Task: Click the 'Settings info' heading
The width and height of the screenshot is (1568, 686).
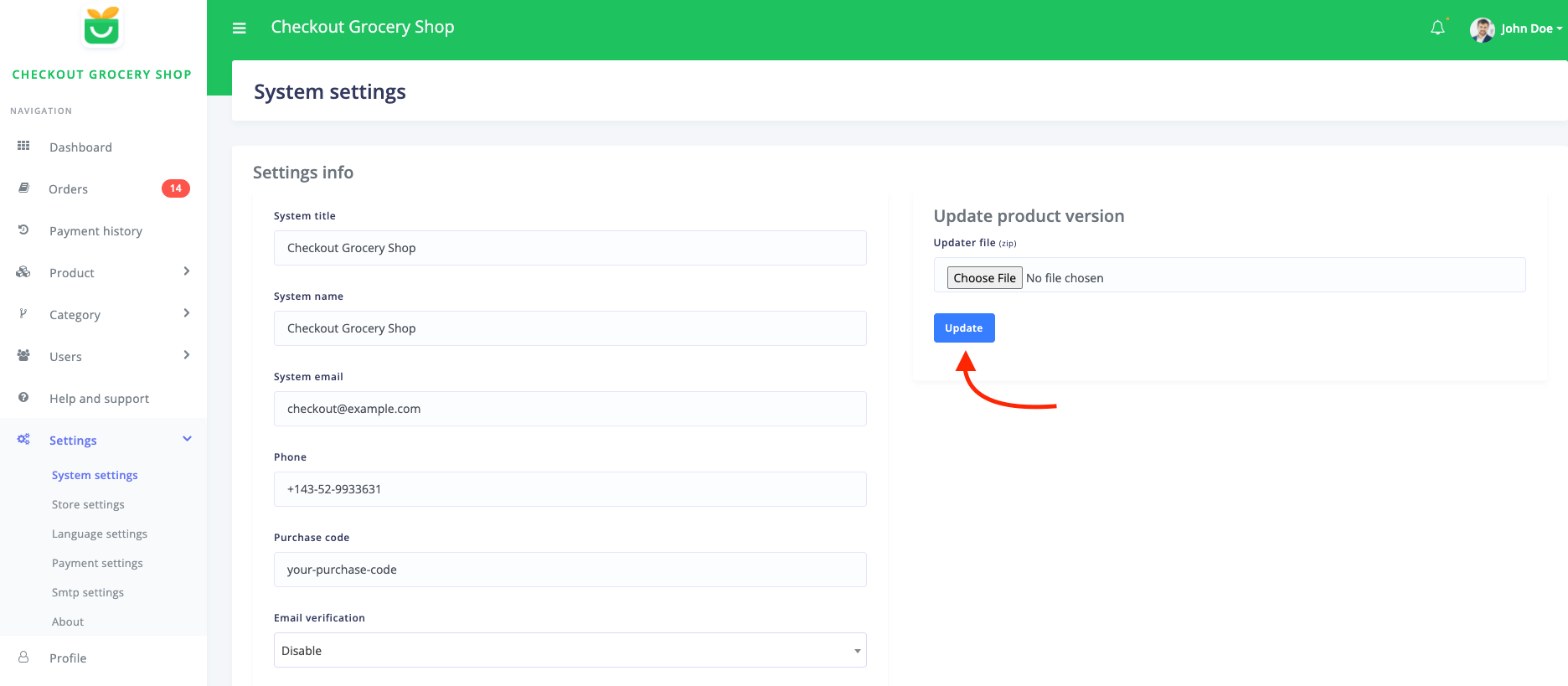Action: [303, 173]
